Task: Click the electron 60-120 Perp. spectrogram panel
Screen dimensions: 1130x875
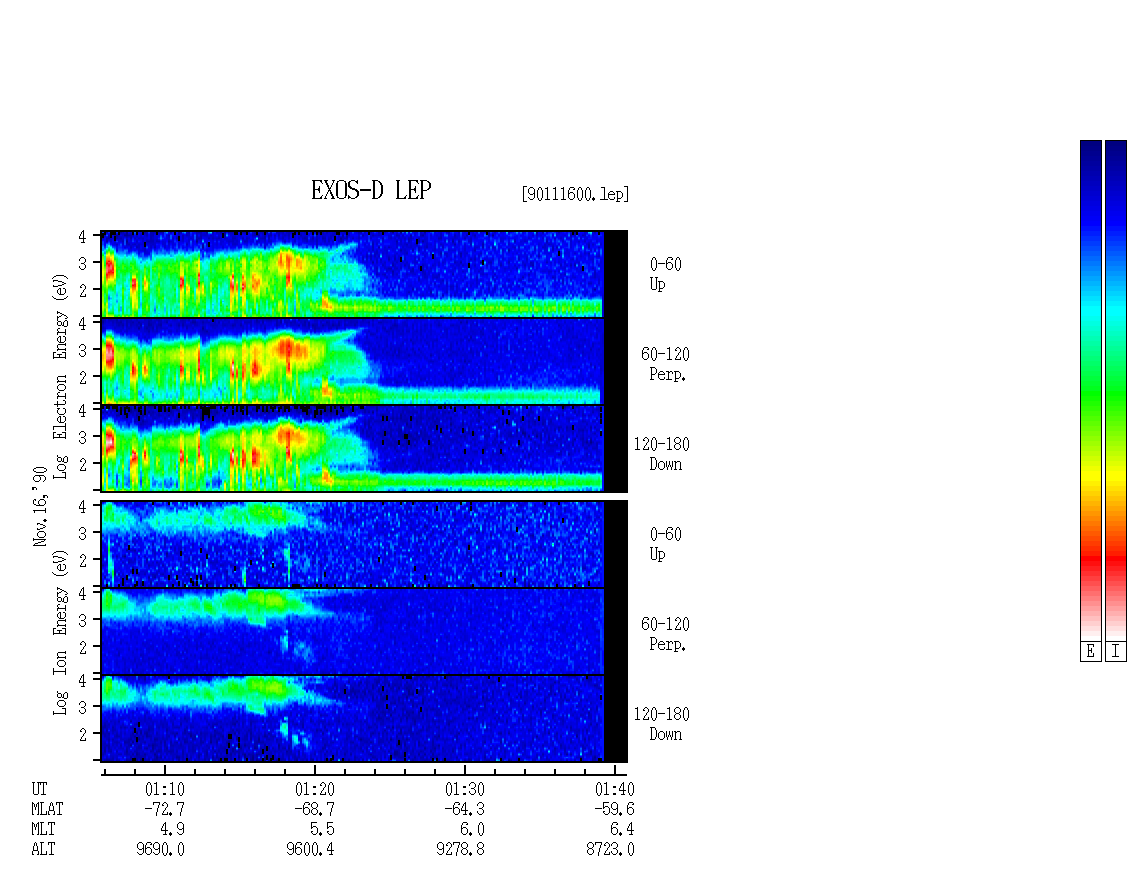Action: tap(364, 361)
